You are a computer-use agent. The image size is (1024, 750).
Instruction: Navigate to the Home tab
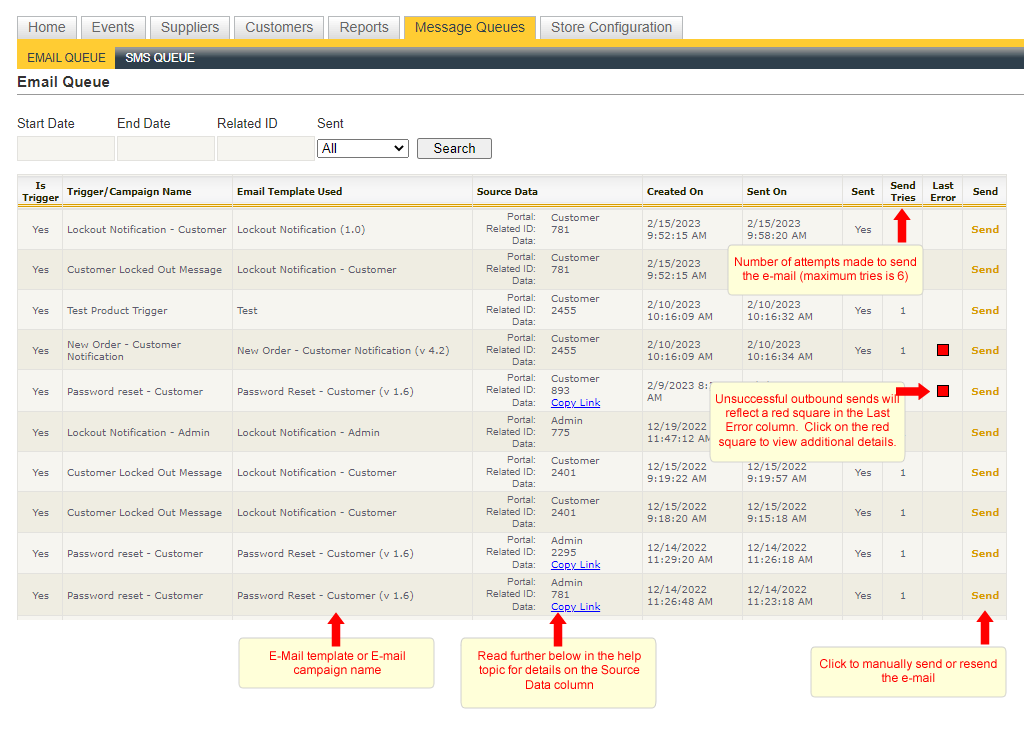point(47,27)
